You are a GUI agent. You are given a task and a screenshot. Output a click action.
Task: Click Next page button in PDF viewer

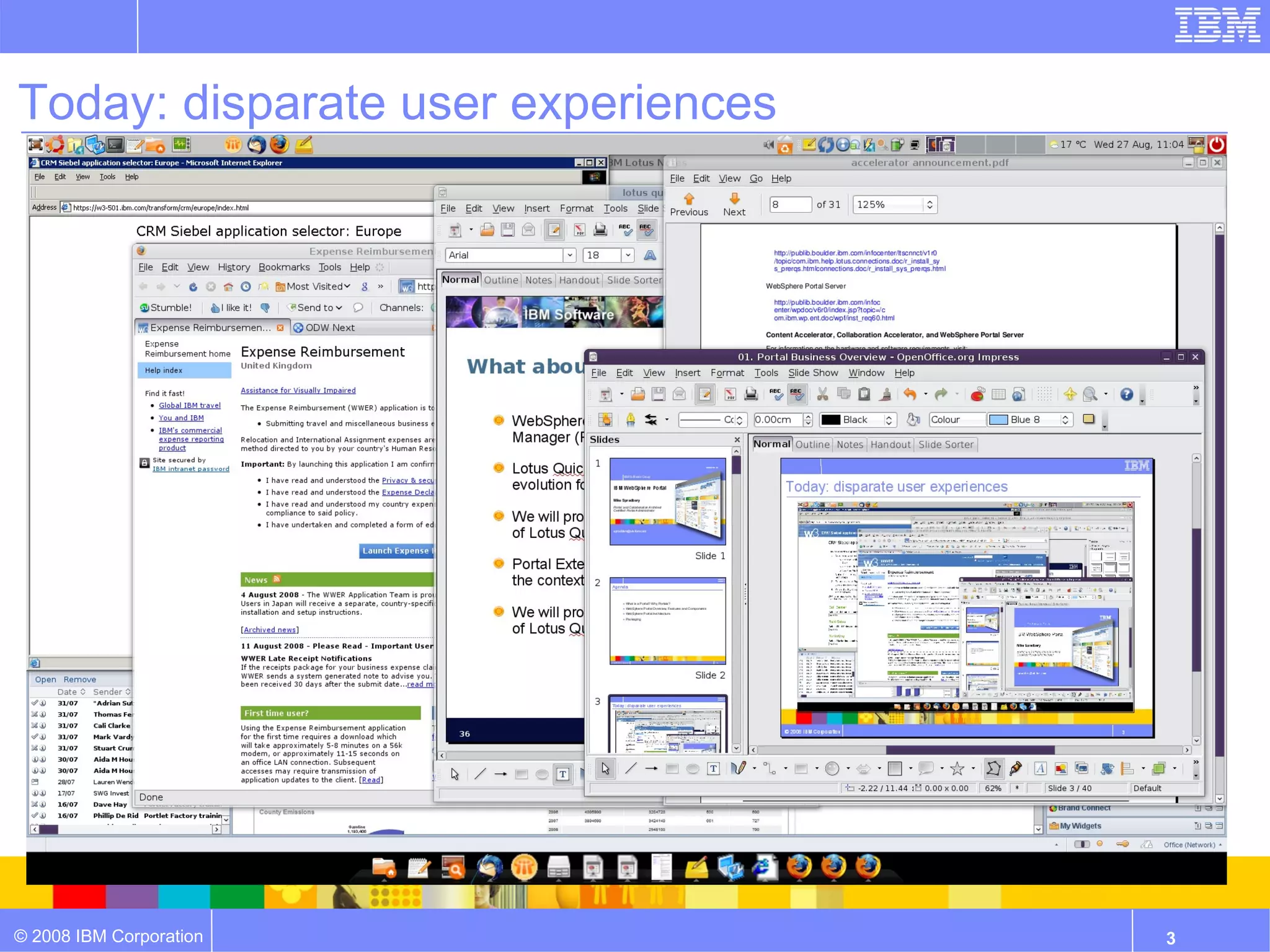point(734,205)
